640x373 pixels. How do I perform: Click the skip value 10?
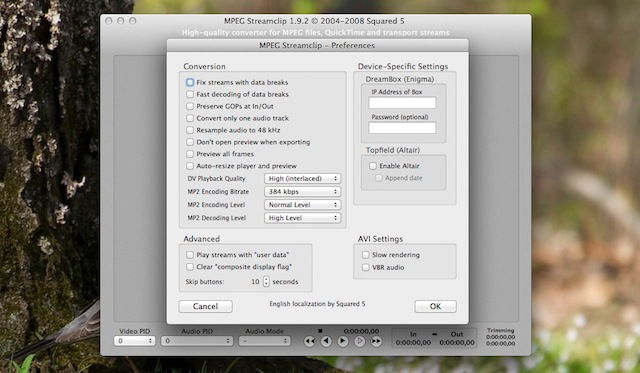tap(255, 282)
